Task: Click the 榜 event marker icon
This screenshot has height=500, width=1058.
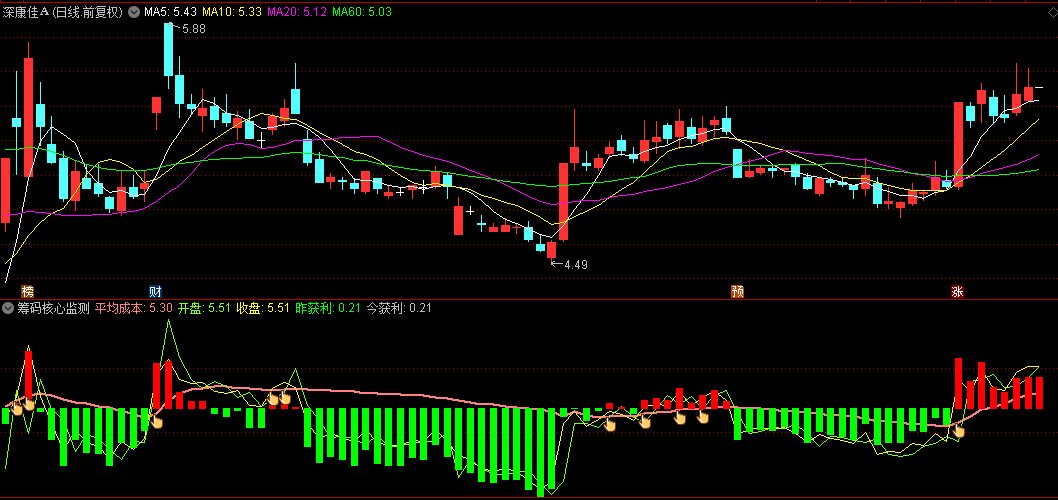Action: click(28, 291)
